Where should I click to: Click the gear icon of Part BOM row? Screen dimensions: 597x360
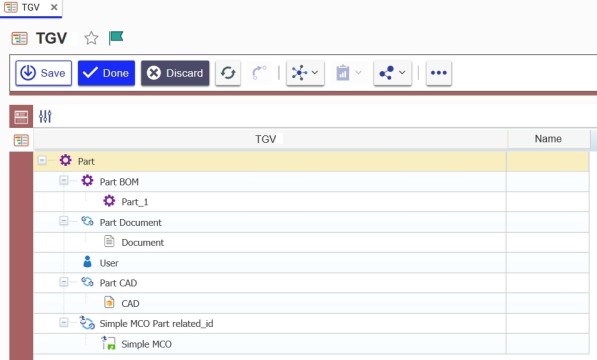click(x=87, y=180)
